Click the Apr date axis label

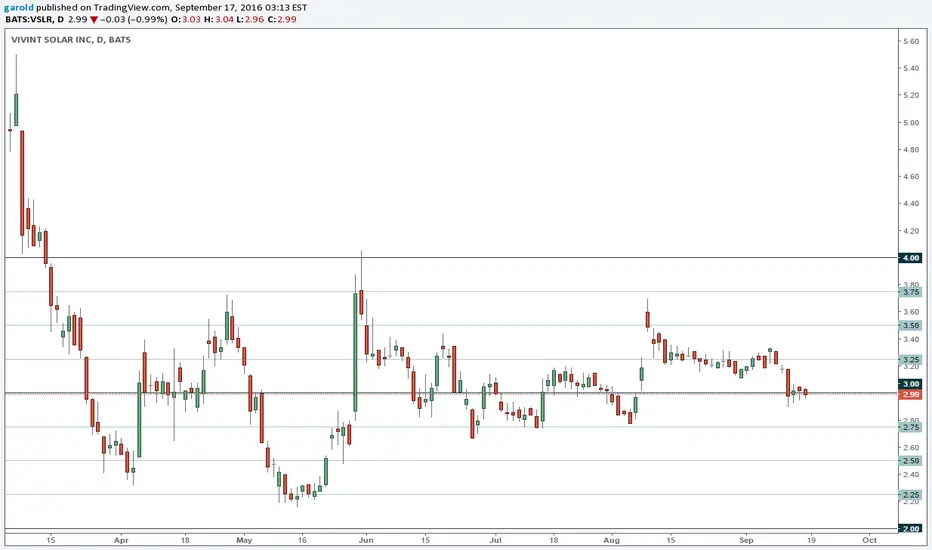pyautogui.click(x=121, y=540)
